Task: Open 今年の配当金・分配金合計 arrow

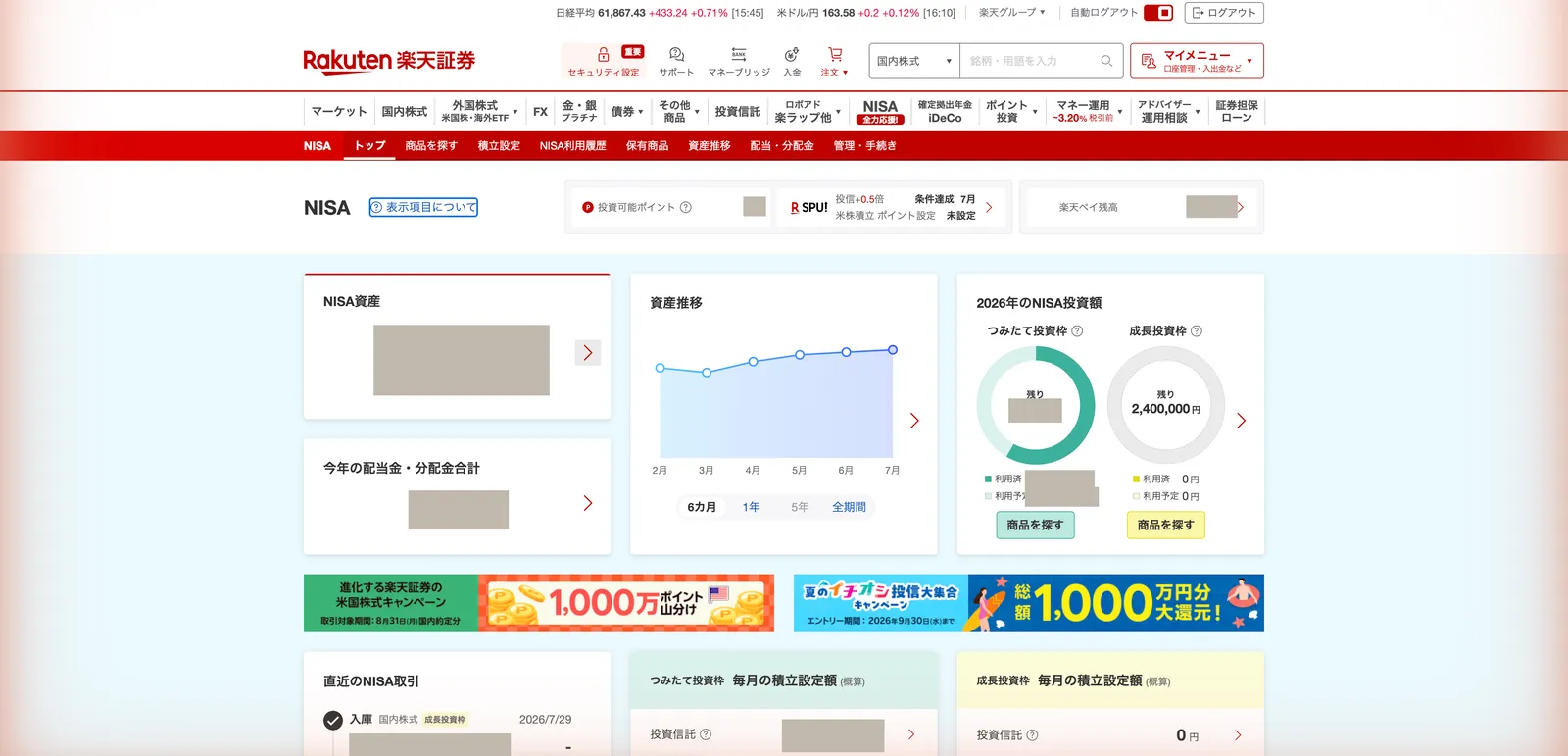Action: [588, 503]
